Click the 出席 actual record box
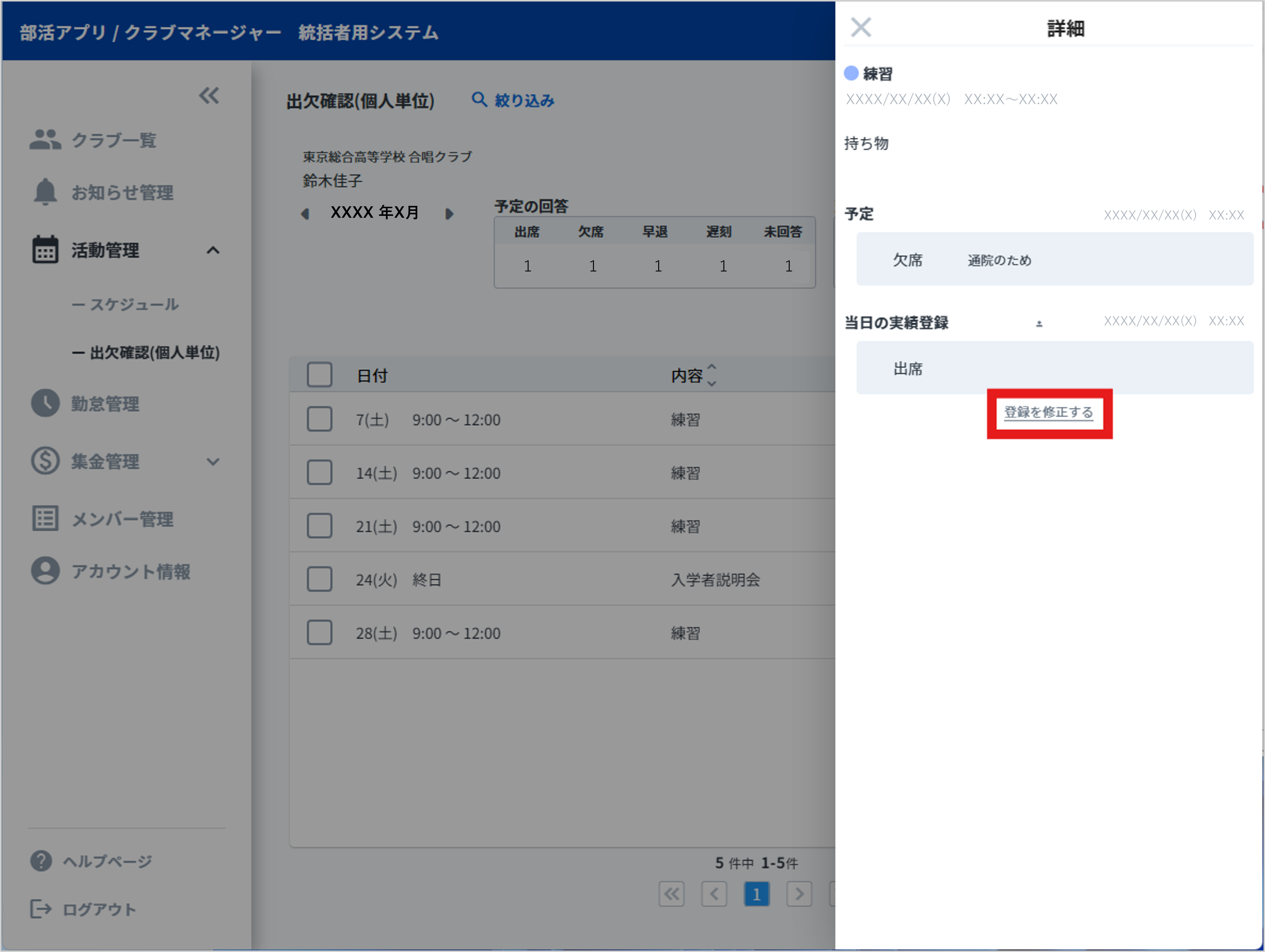This screenshot has width=1265, height=952. 1054,368
